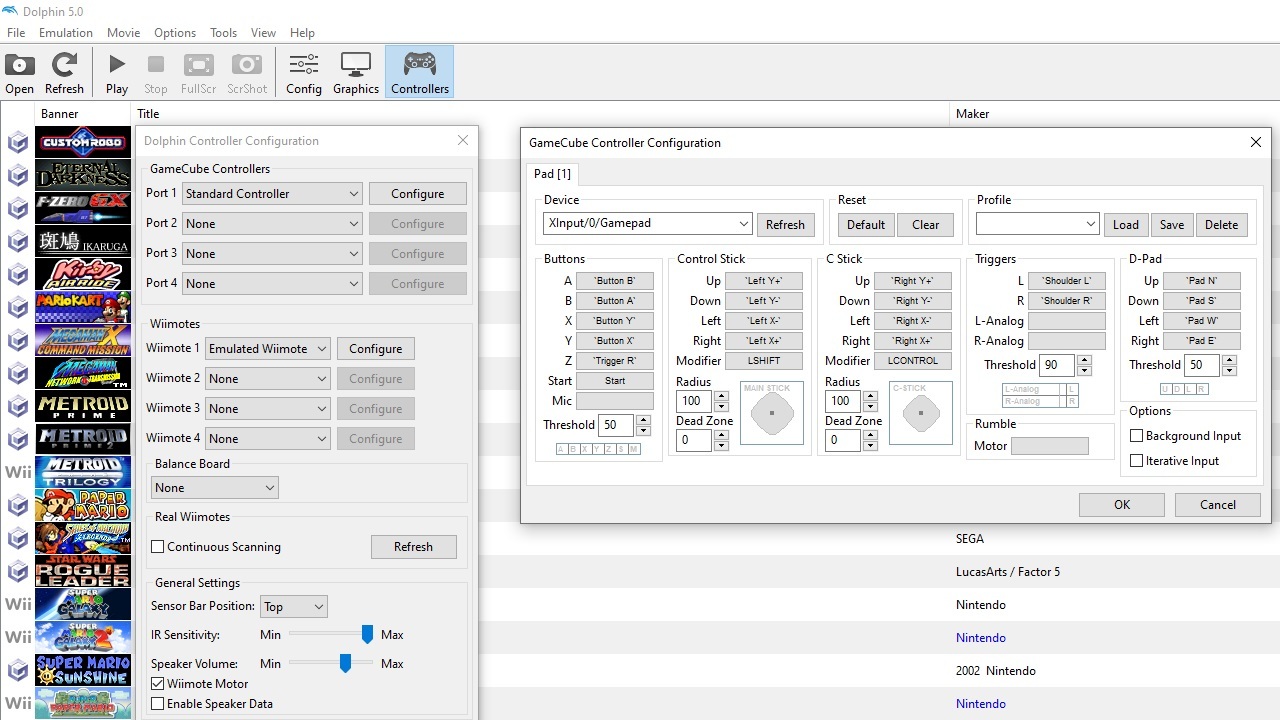Image resolution: width=1280 pixels, height=720 pixels.
Task: Click the Clear reset button
Action: pos(926,225)
